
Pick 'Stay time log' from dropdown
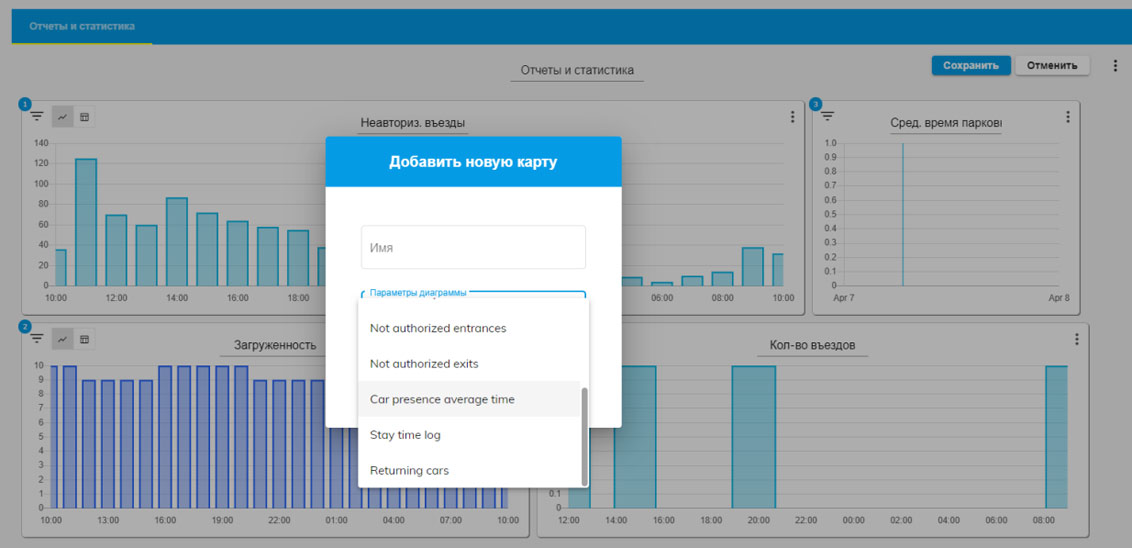405,435
